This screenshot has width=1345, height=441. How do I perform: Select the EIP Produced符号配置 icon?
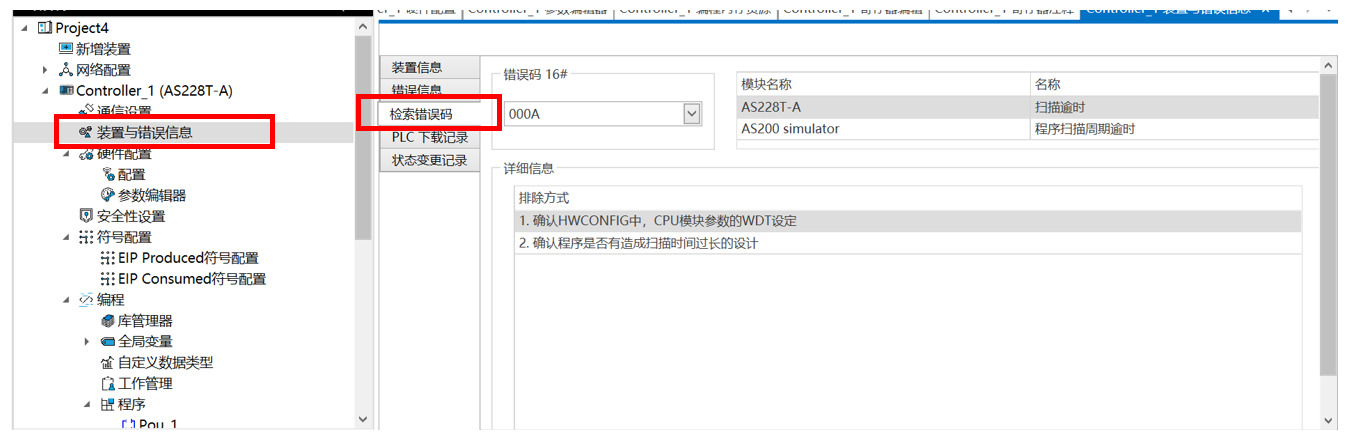coord(108,258)
